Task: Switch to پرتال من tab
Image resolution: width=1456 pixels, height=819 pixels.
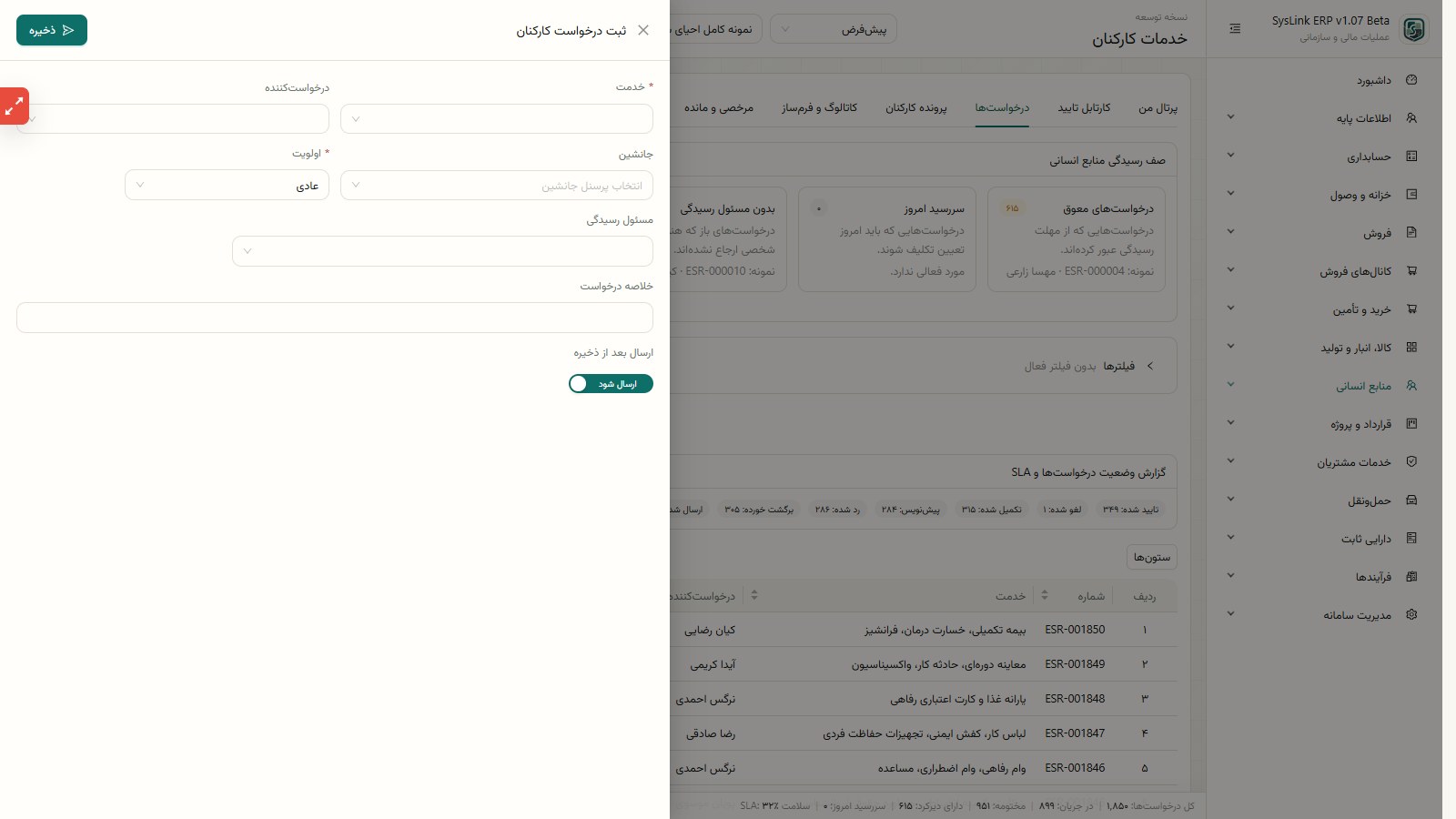Action: tap(1158, 108)
